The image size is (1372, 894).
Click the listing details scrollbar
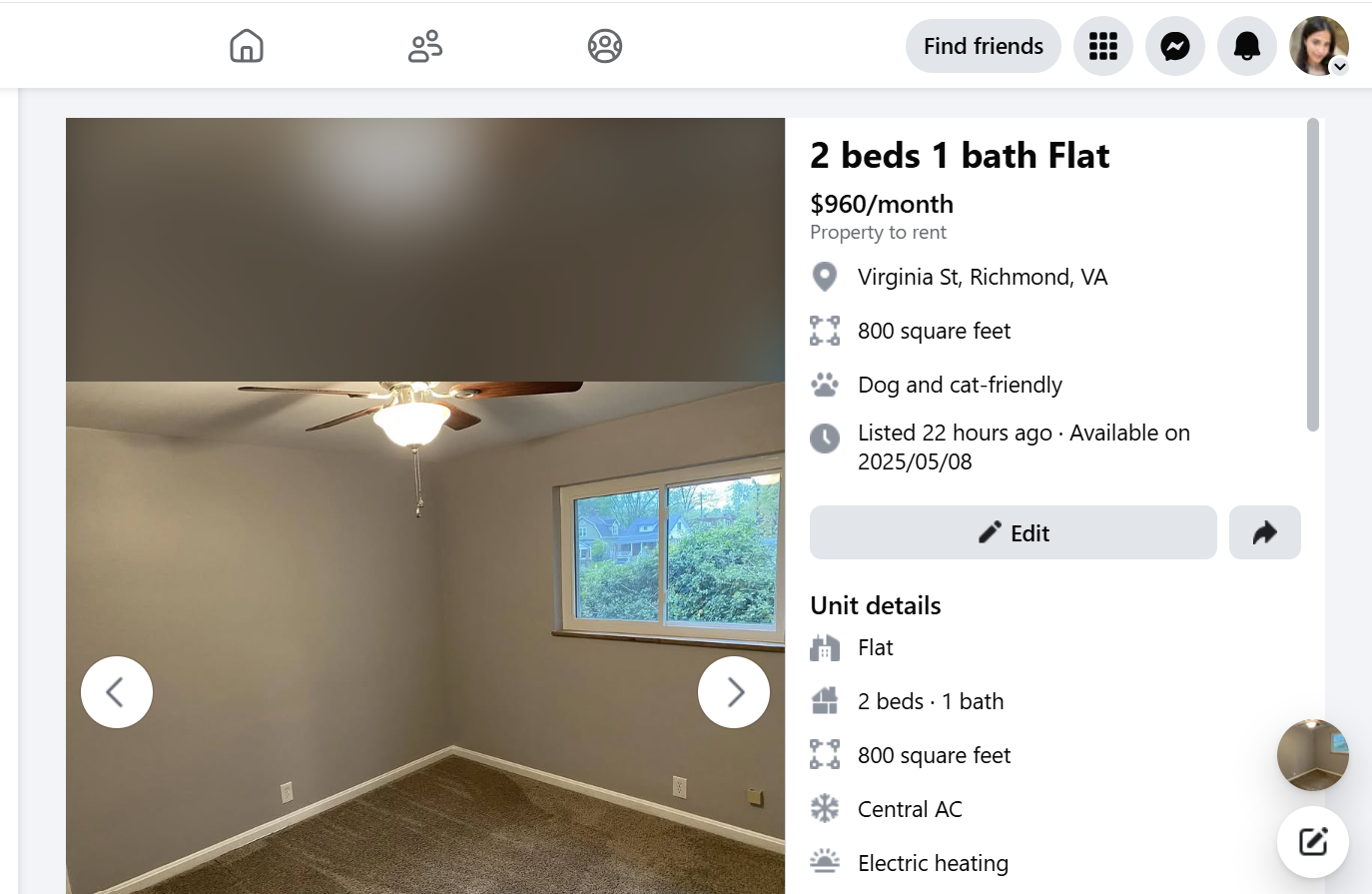[1313, 275]
